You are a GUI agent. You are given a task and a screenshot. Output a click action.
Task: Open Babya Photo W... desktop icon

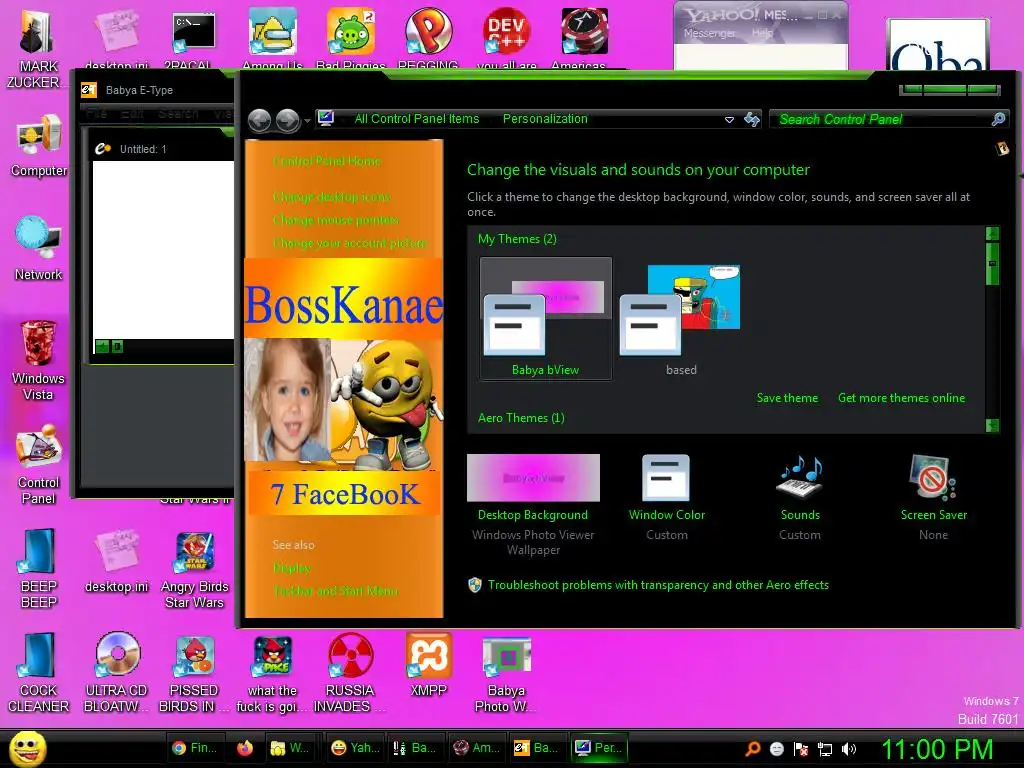click(x=506, y=674)
